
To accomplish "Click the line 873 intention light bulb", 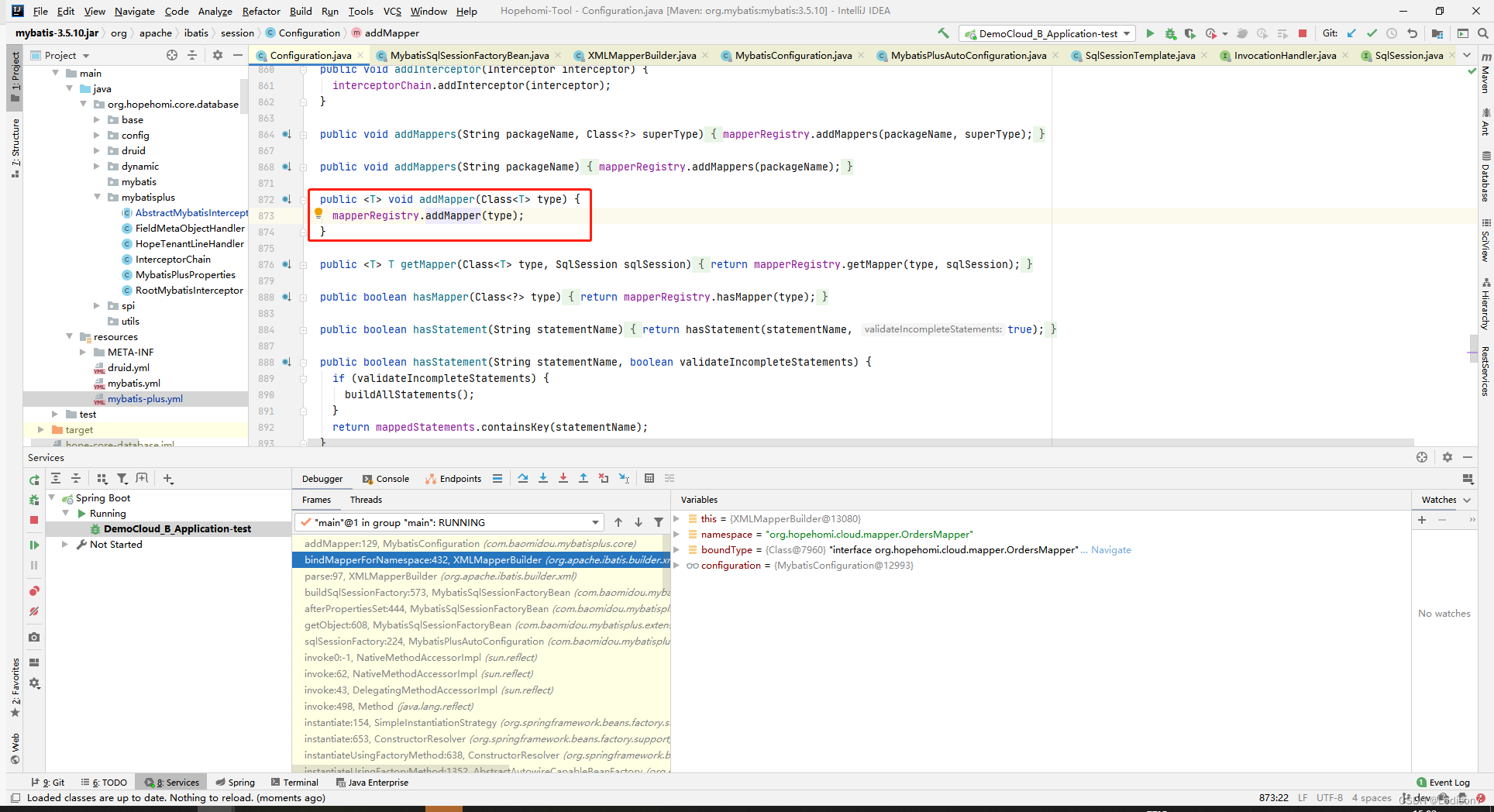I will [x=318, y=214].
